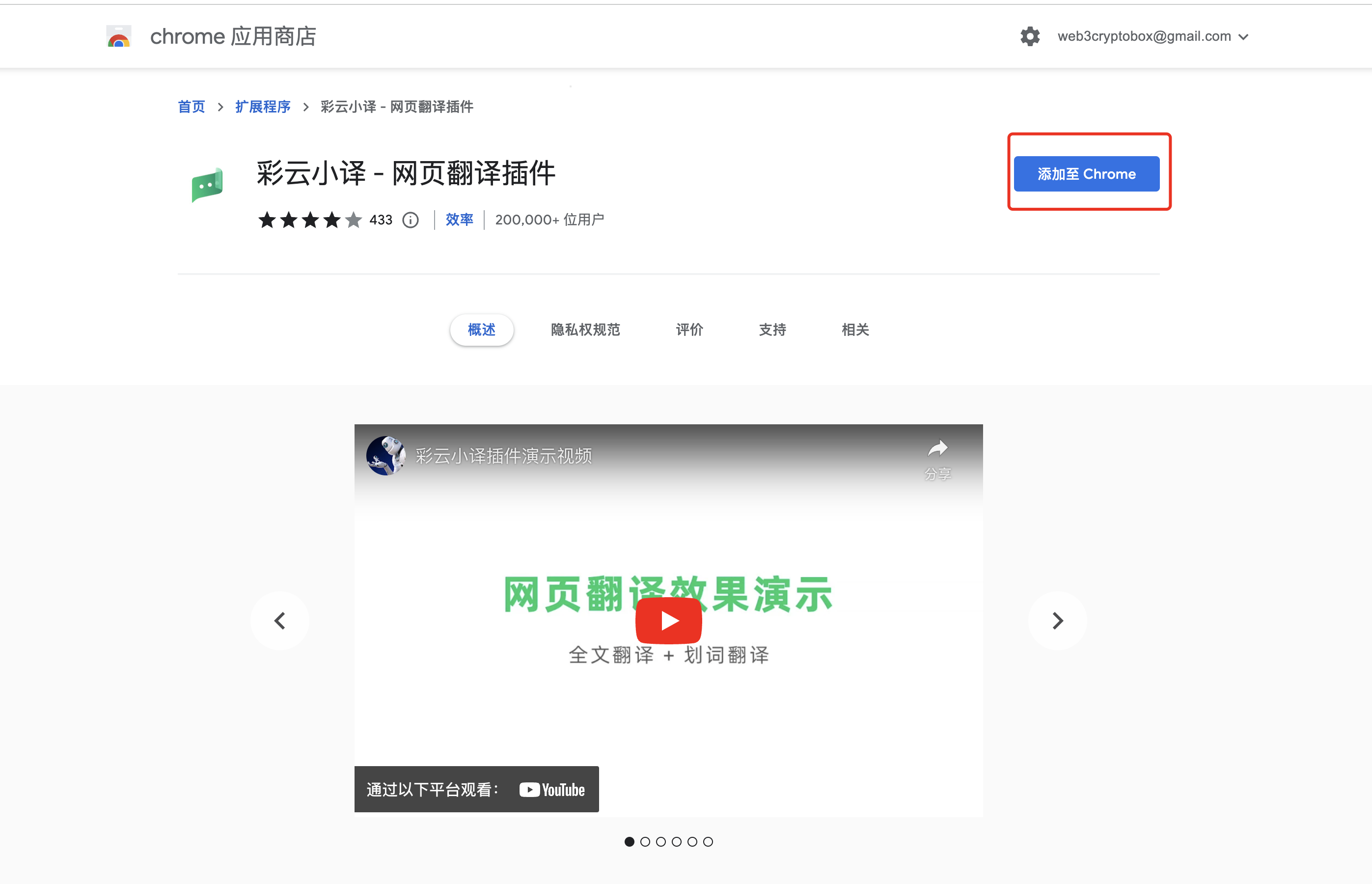Click the chrome 应用商店 title text
Viewport: 1372px width, 884px height.
click(x=233, y=37)
